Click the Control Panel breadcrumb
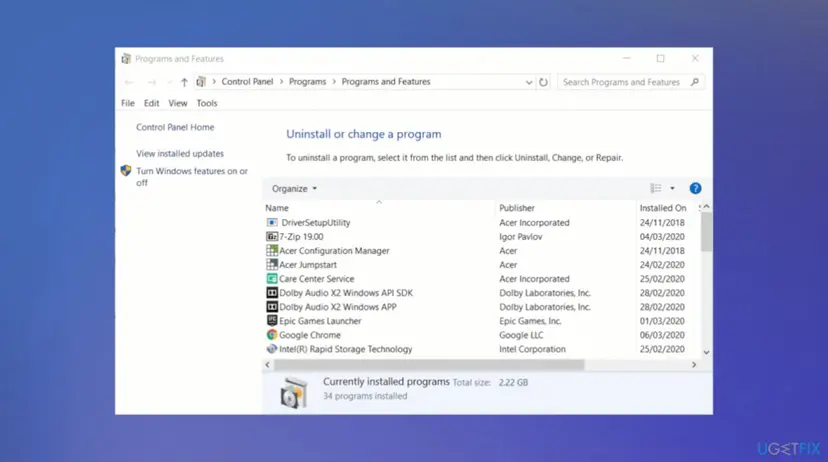This screenshot has height=462, width=828. tap(247, 82)
